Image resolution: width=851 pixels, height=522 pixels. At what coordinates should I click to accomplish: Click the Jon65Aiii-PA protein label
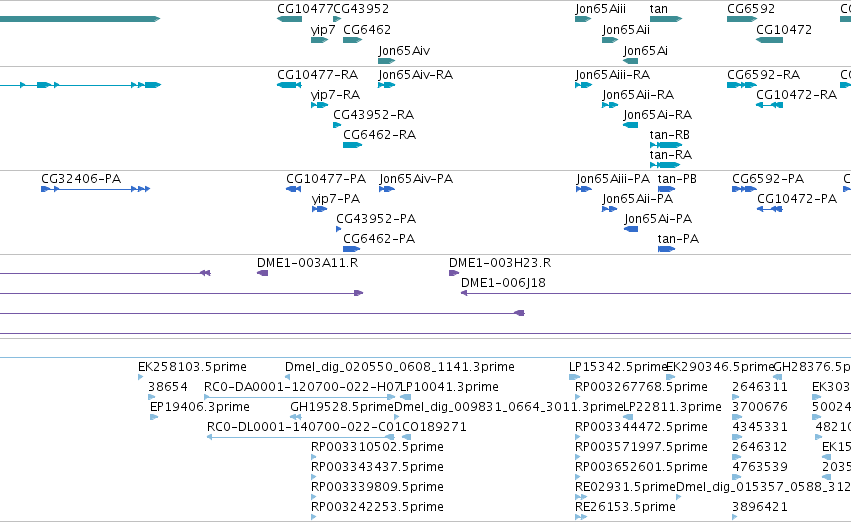pos(613,179)
